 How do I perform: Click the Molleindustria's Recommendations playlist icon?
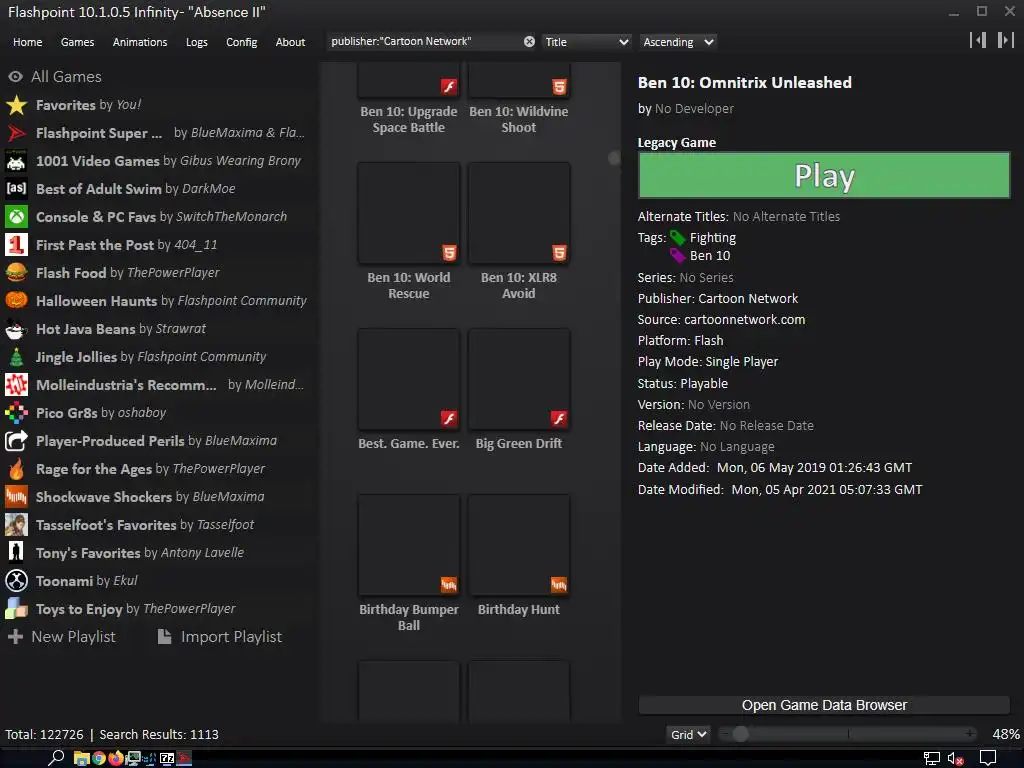(x=16, y=385)
